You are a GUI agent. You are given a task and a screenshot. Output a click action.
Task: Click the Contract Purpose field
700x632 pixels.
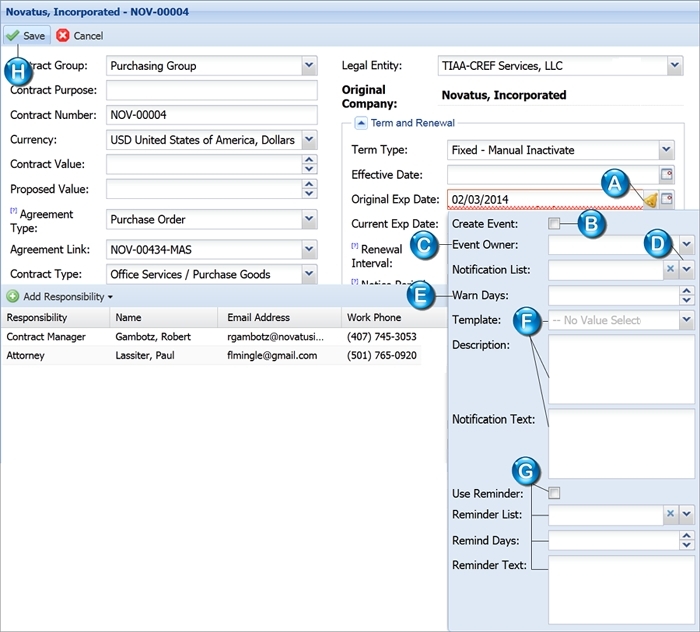pos(212,90)
